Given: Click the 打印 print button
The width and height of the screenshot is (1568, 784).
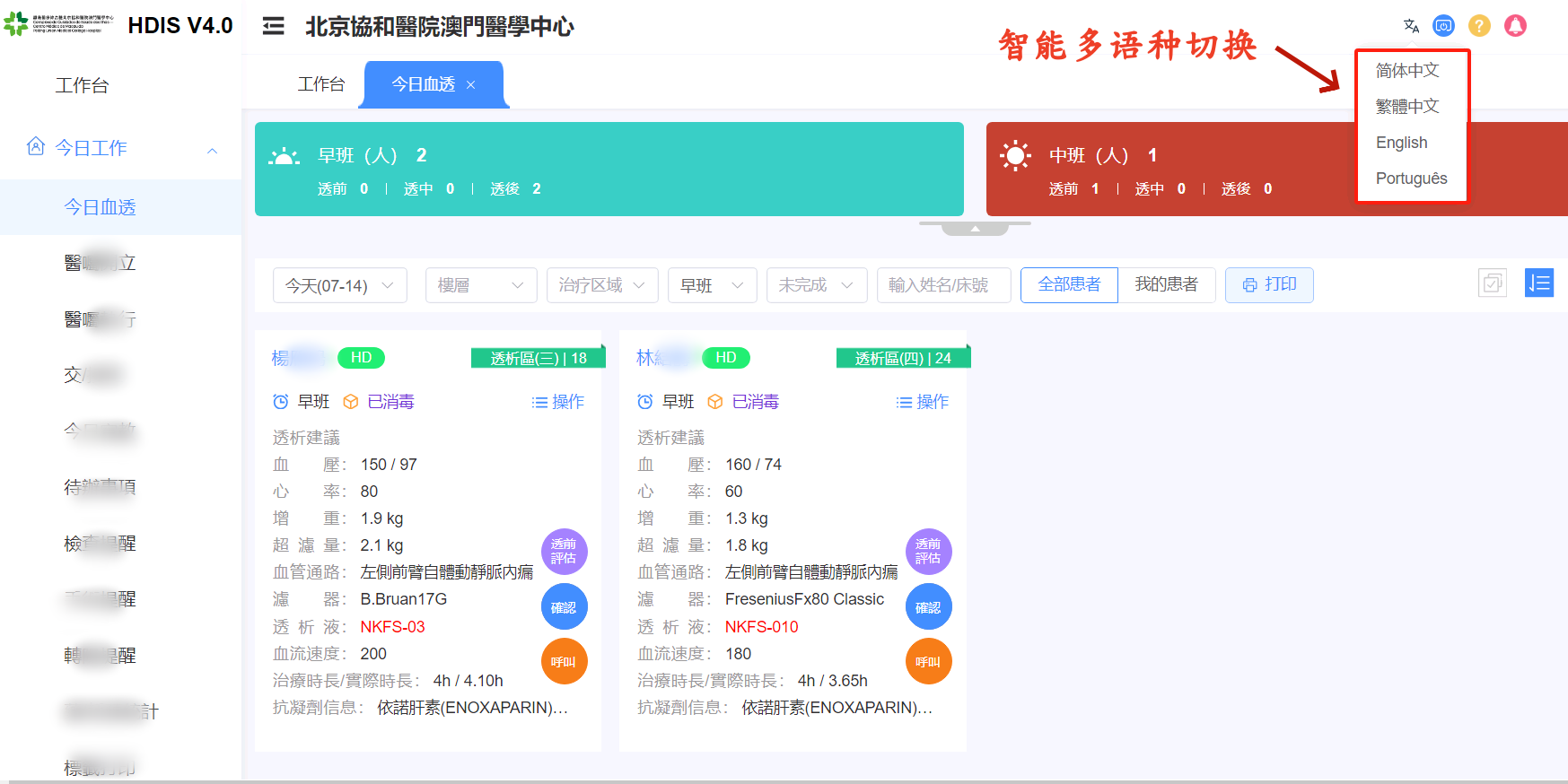Looking at the screenshot, I should tap(1268, 284).
